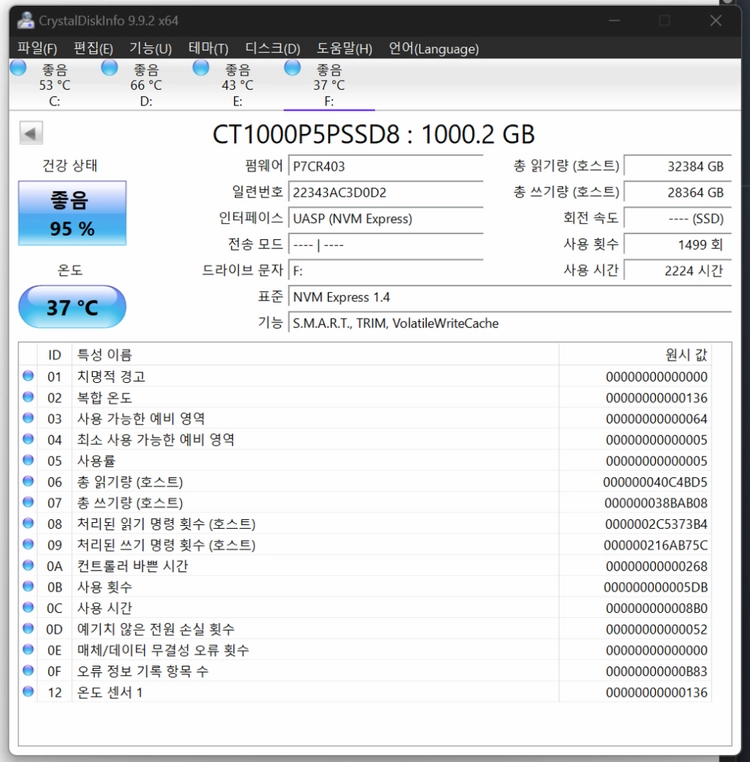Click the serial number field 22343AC3D0D2
This screenshot has height=762, width=750.
coord(386,192)
